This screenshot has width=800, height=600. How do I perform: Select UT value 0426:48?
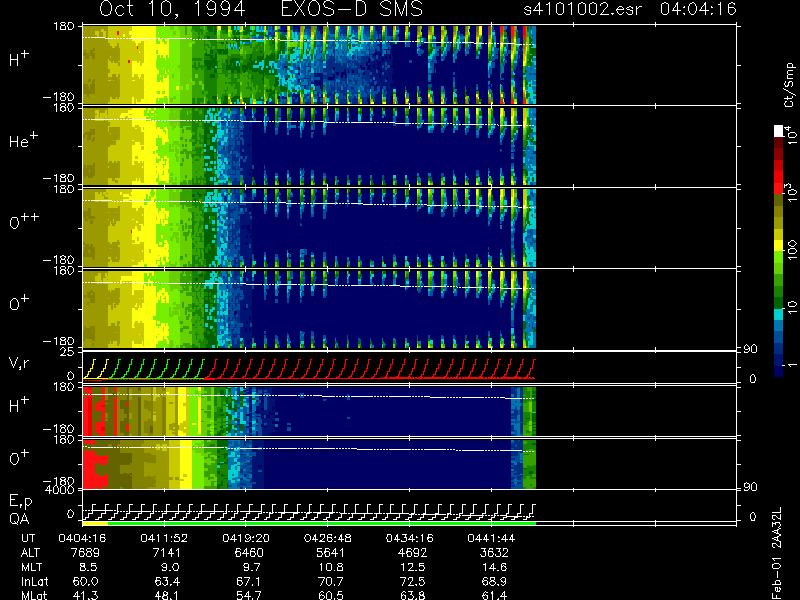328,538
